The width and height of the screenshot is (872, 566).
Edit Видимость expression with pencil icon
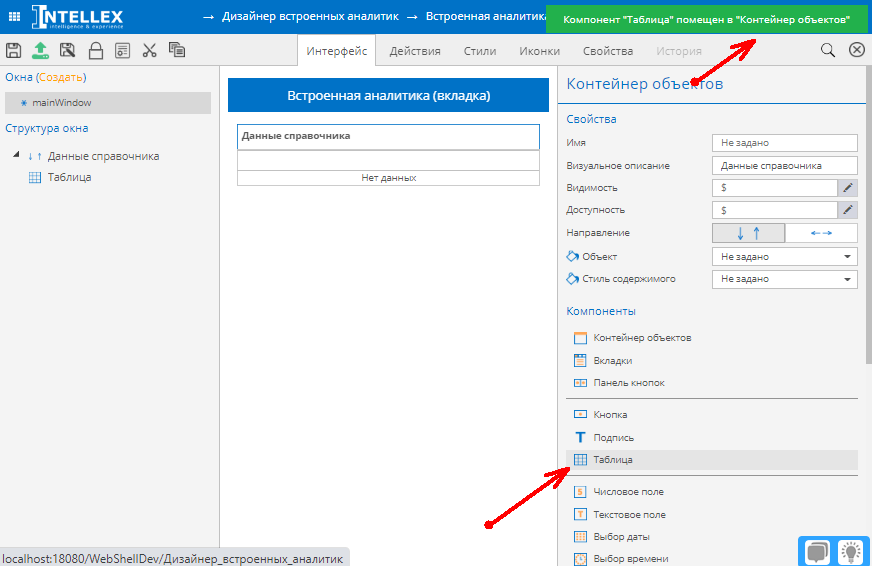click(848, 188)
